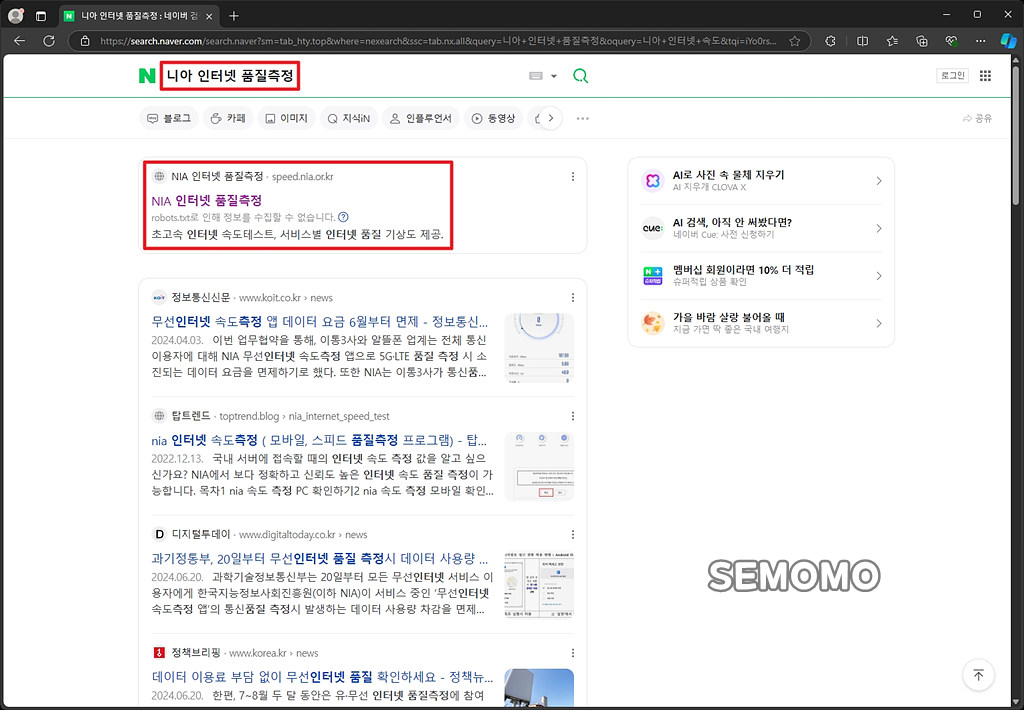The width and height of the screenshot is (1024, 710).
Task: Open the browser favorites list icon
Action: tap(892, 41)
